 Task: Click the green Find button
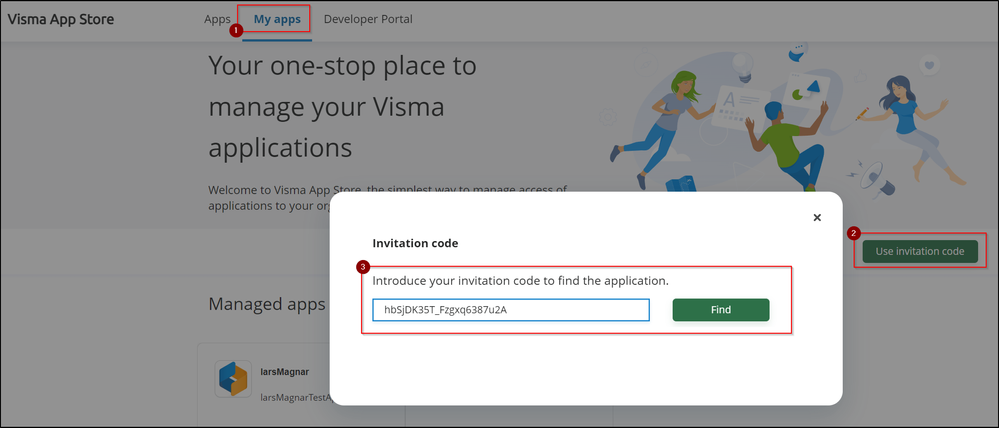(721, 310)
